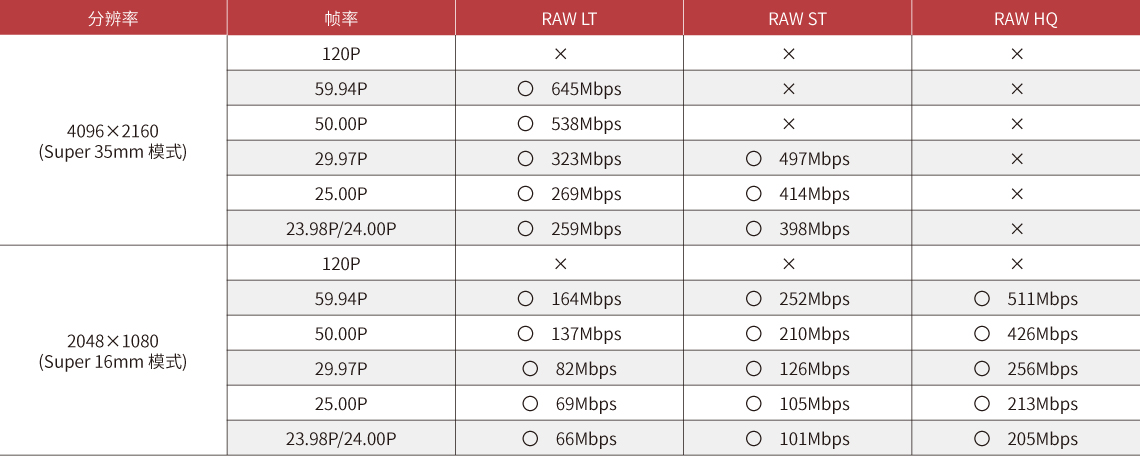Viewport: 1140px width, 458px height.
Task: Click the 426Mbps value in RAW HQ
Action: (x=1043, y=334)
